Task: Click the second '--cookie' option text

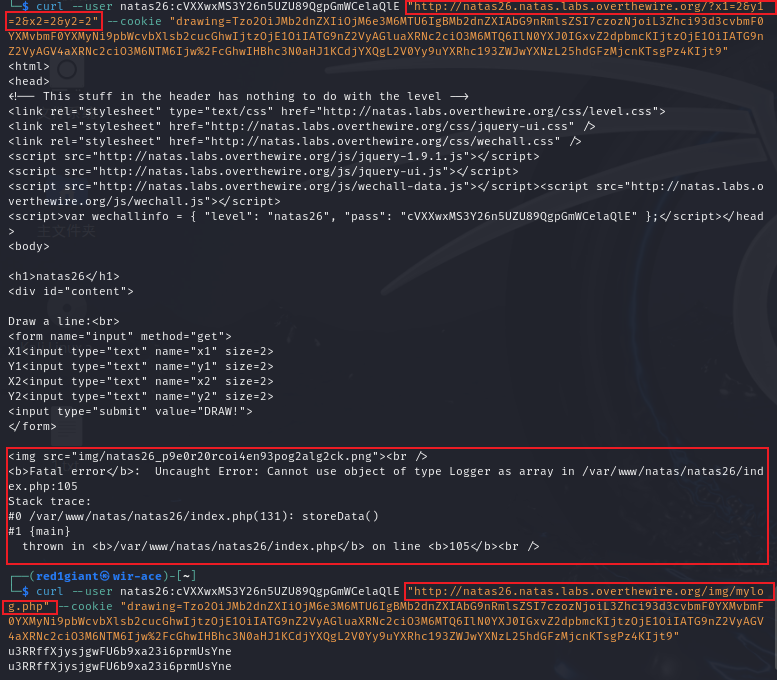Action: 85,606
